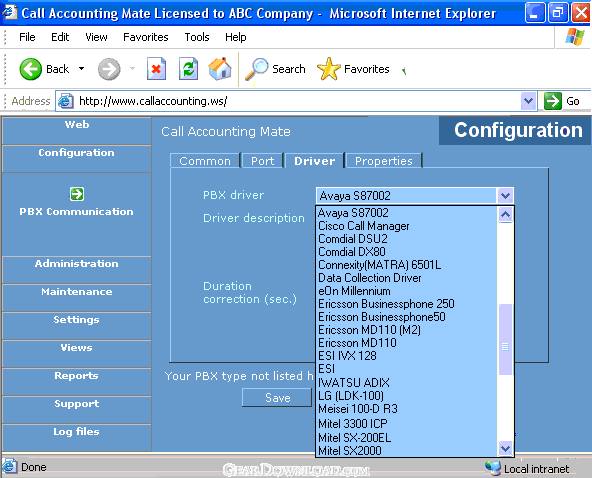
Task: Click the page icon in the address bar
Action: coord(66,101)
